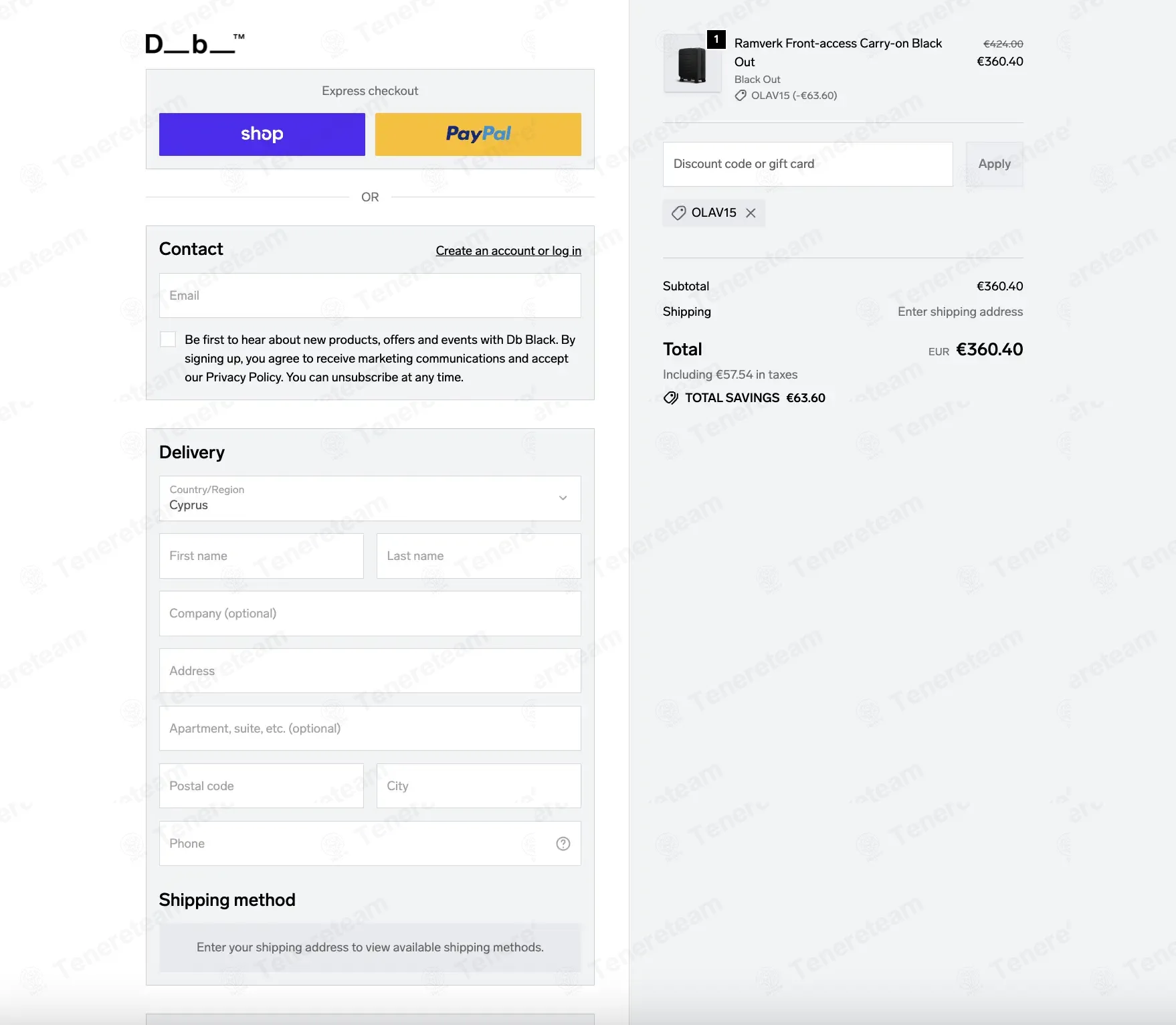The height and width of the screenshot is (1025, 1176).
Task: Click the Contact section heading
Action: 191,249
